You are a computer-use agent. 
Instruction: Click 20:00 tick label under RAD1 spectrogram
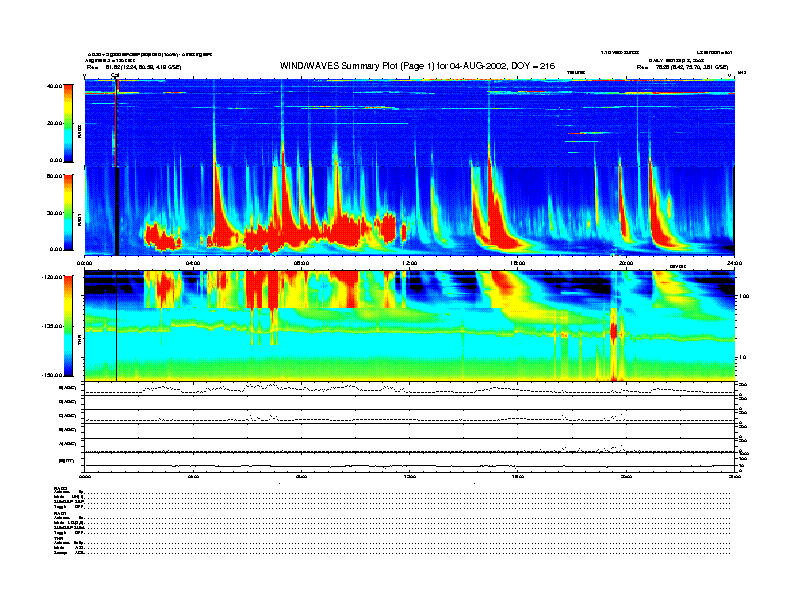pos(626,263)
